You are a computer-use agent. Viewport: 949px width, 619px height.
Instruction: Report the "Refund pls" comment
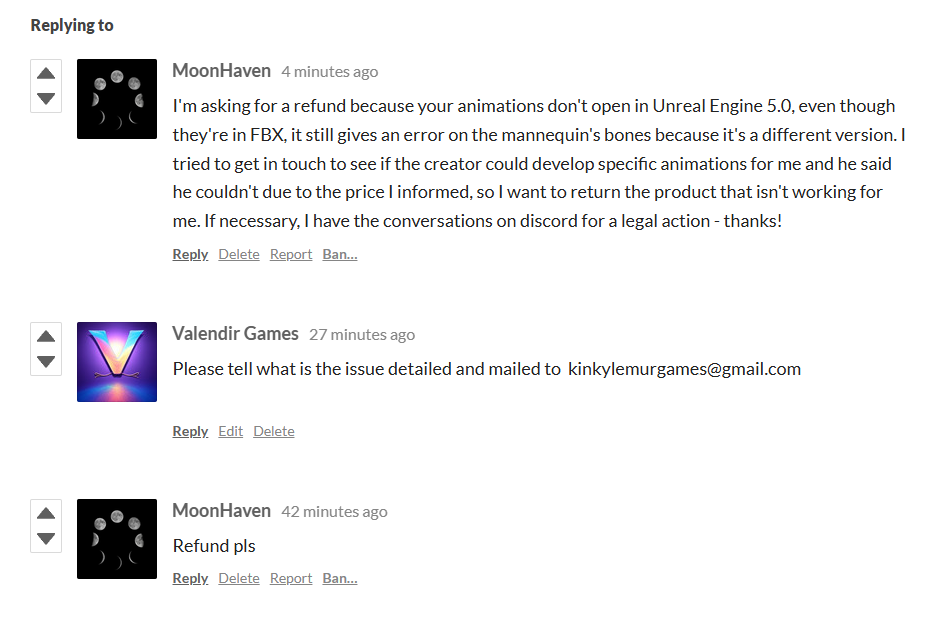(x=291, y=578)
